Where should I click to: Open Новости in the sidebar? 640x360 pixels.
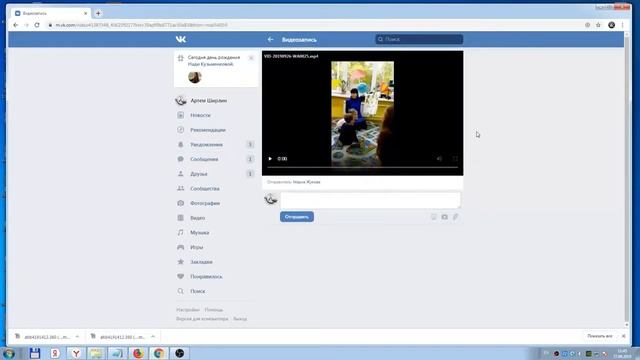pos(200,115)
